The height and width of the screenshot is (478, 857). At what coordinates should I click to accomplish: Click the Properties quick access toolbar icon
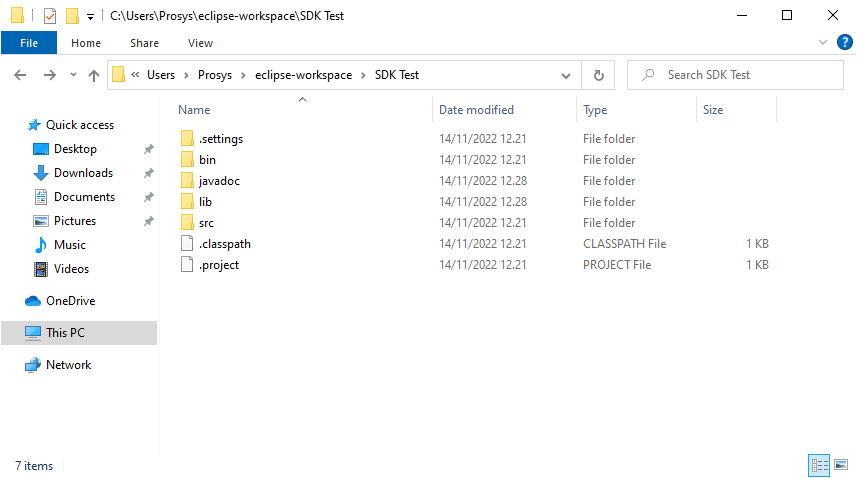[x=50, y=16]
